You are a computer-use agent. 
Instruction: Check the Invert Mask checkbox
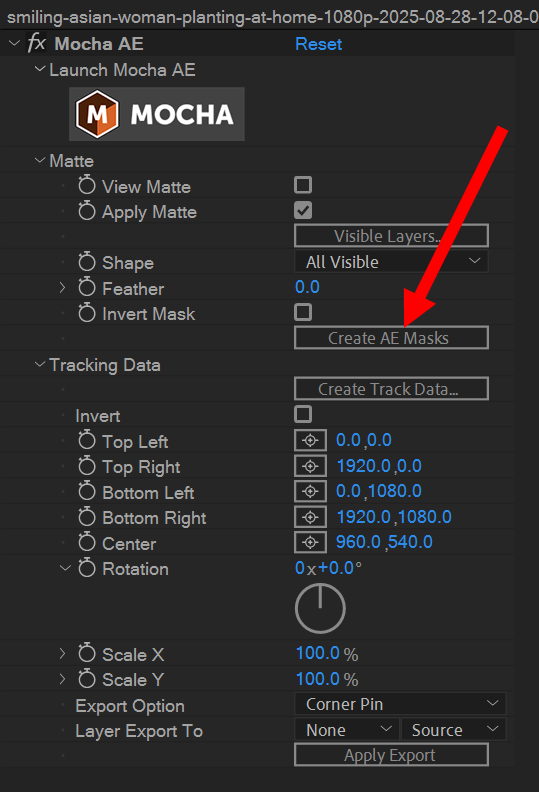coord(303,312)
